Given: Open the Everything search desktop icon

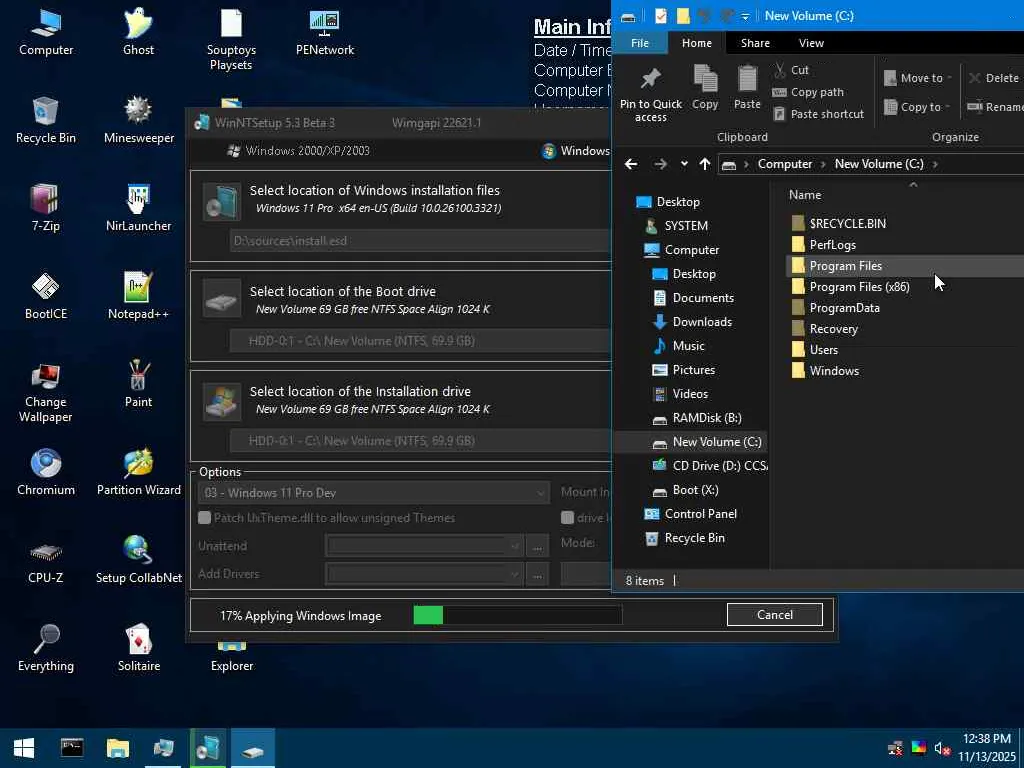Looking at the screenshot, I should [46, 647].
